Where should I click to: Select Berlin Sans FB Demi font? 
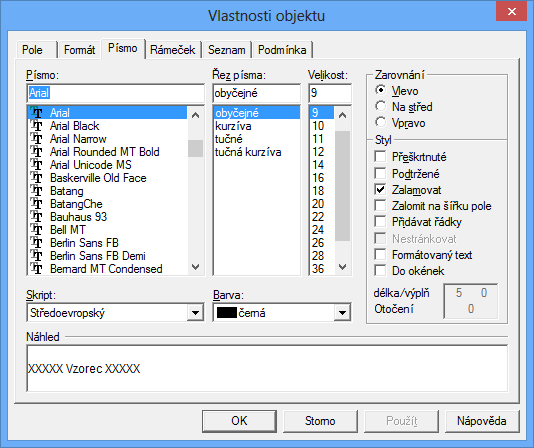pyautogui.click(x=107, y=256)
